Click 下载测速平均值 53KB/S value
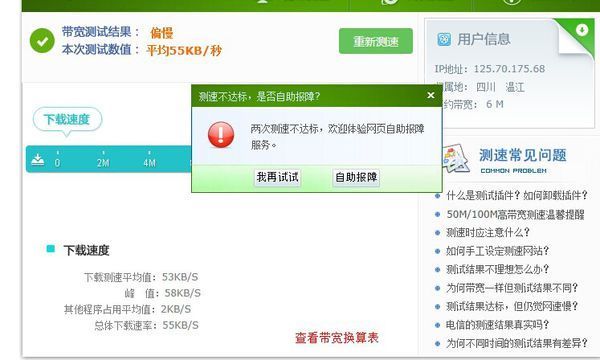This screenshot has width=600, height=360. pos(180,277)
